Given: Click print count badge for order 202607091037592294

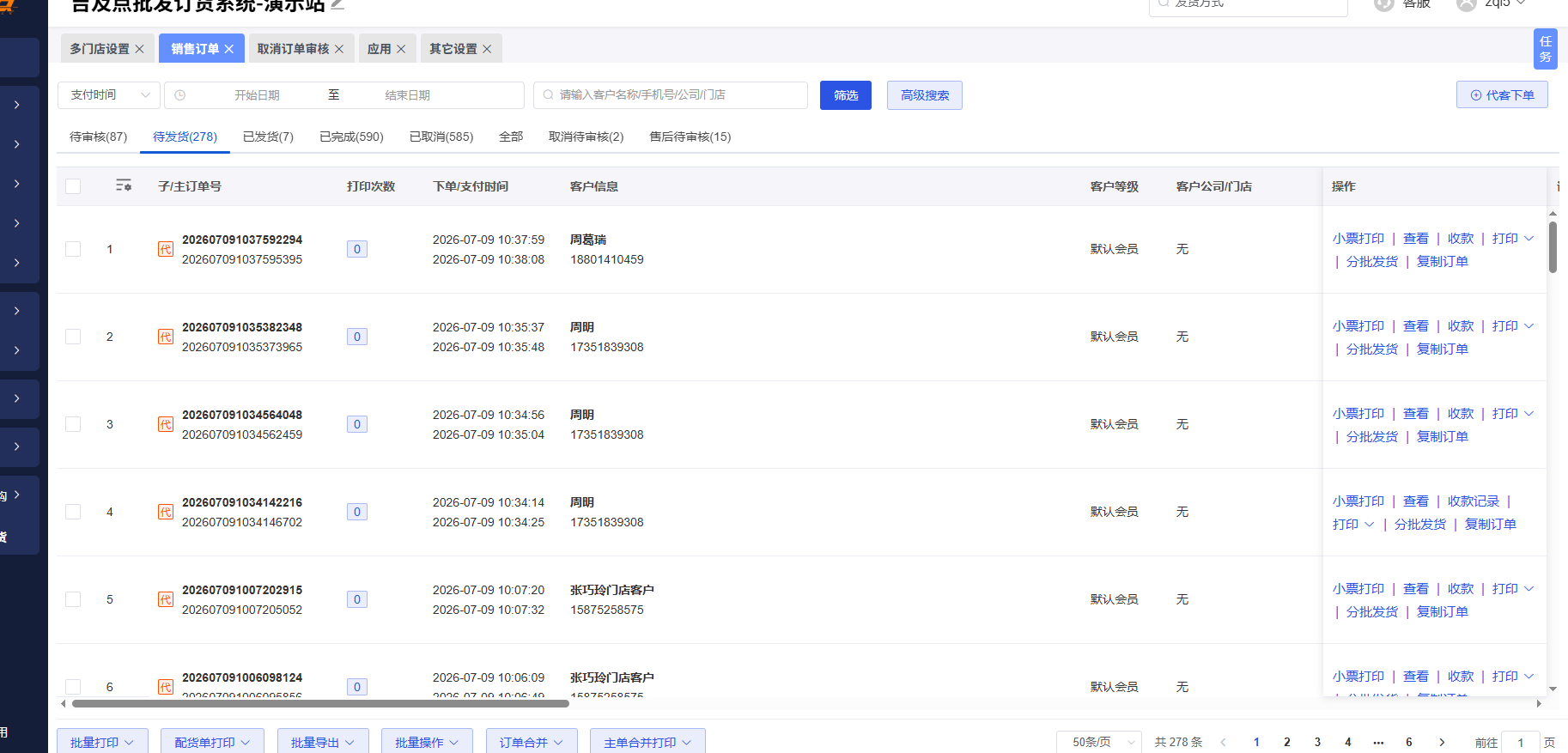Looking at the screenshot, I should tap(357, 249).
